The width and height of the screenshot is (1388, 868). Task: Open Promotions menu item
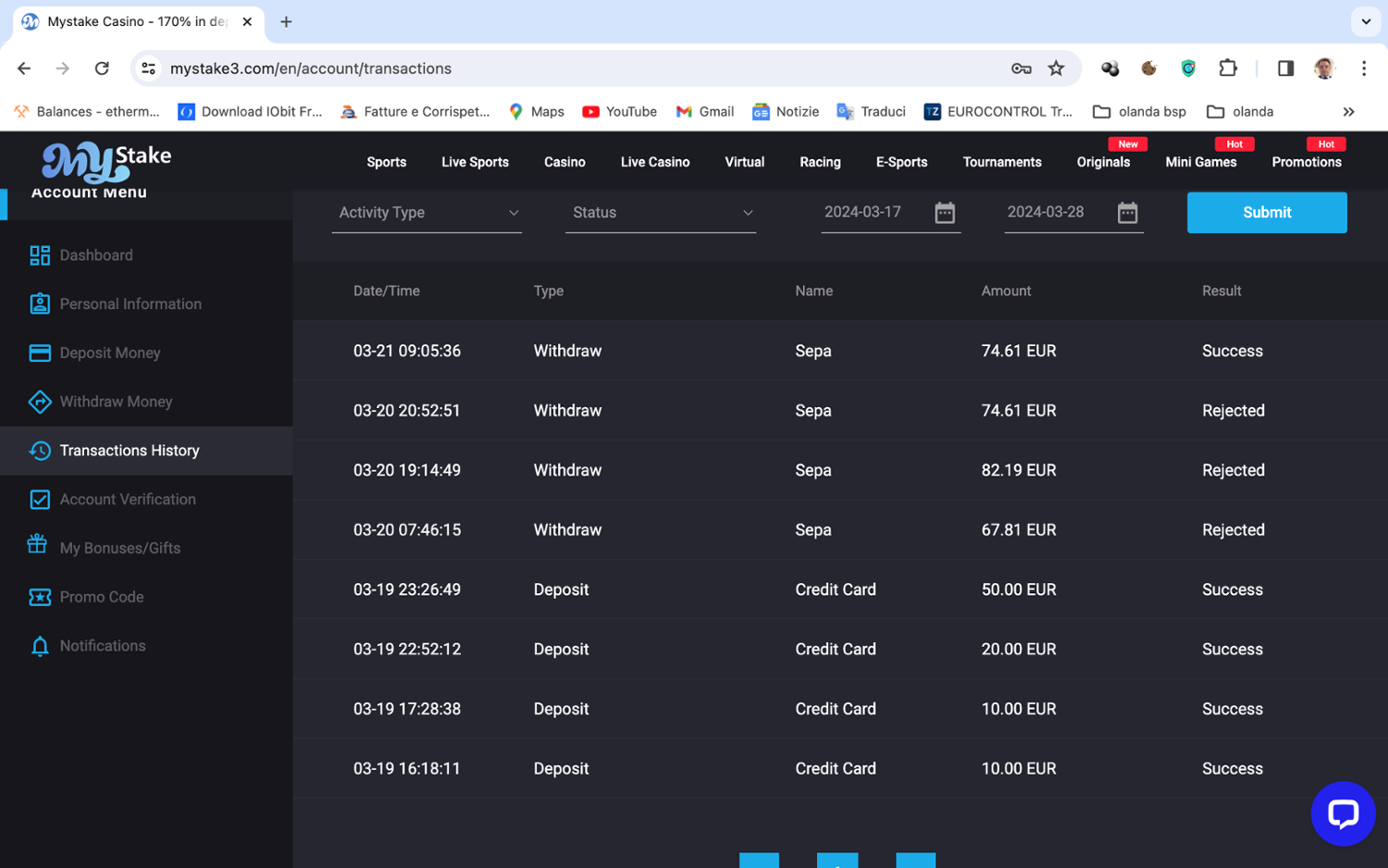pyautogui.click(x=1307, y=162)
